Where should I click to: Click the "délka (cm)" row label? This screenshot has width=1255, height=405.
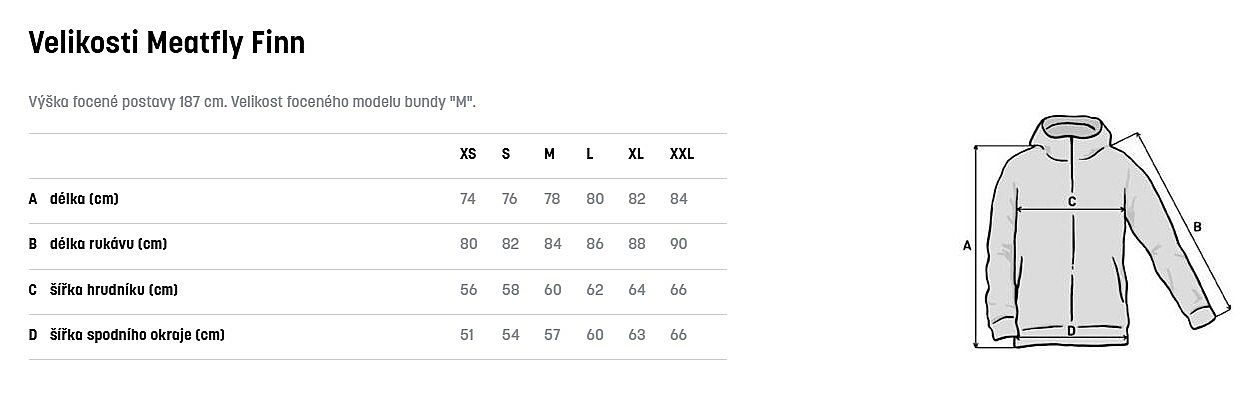pos(84,199)
